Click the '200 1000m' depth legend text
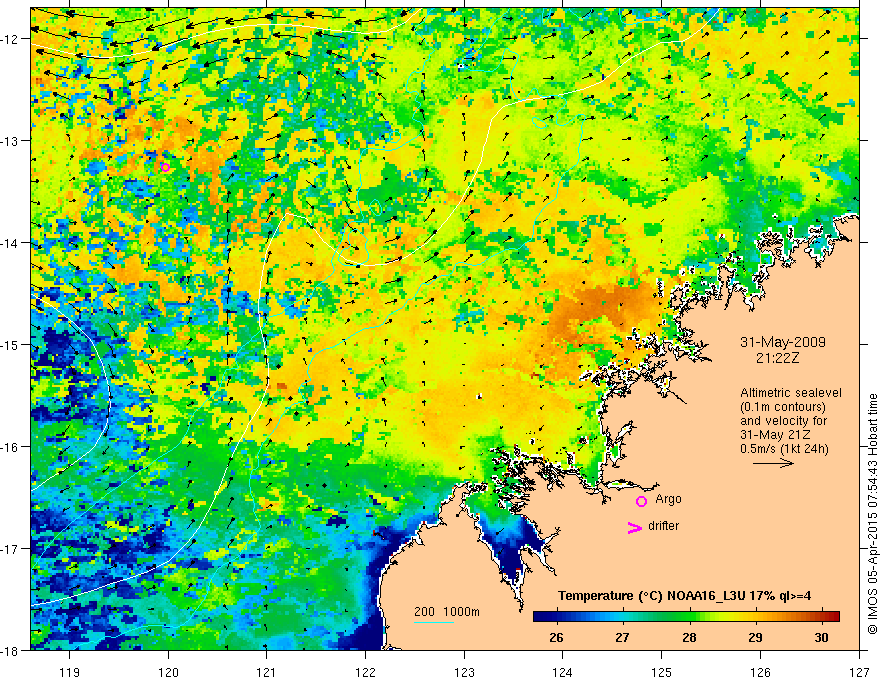This screenshot has height=680, width=880. click(447, 612)
